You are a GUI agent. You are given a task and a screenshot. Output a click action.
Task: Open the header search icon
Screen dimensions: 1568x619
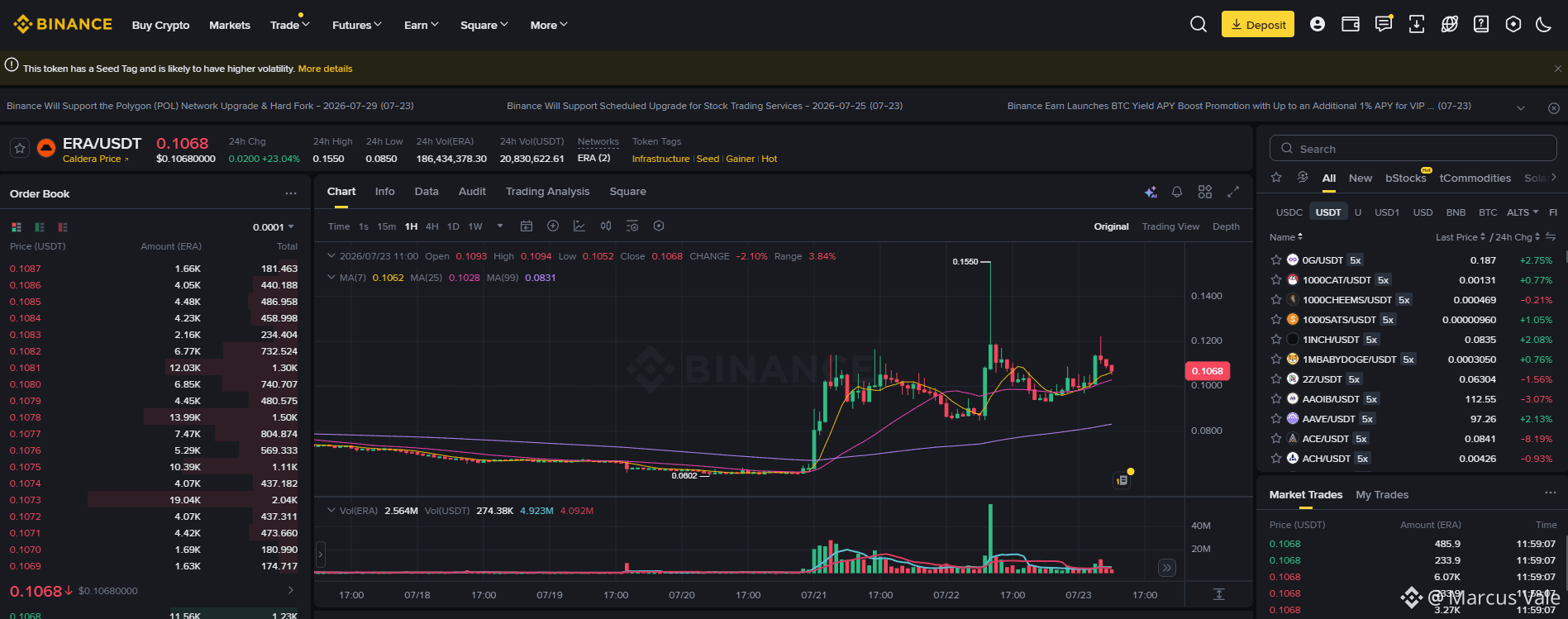[1198, 25]
